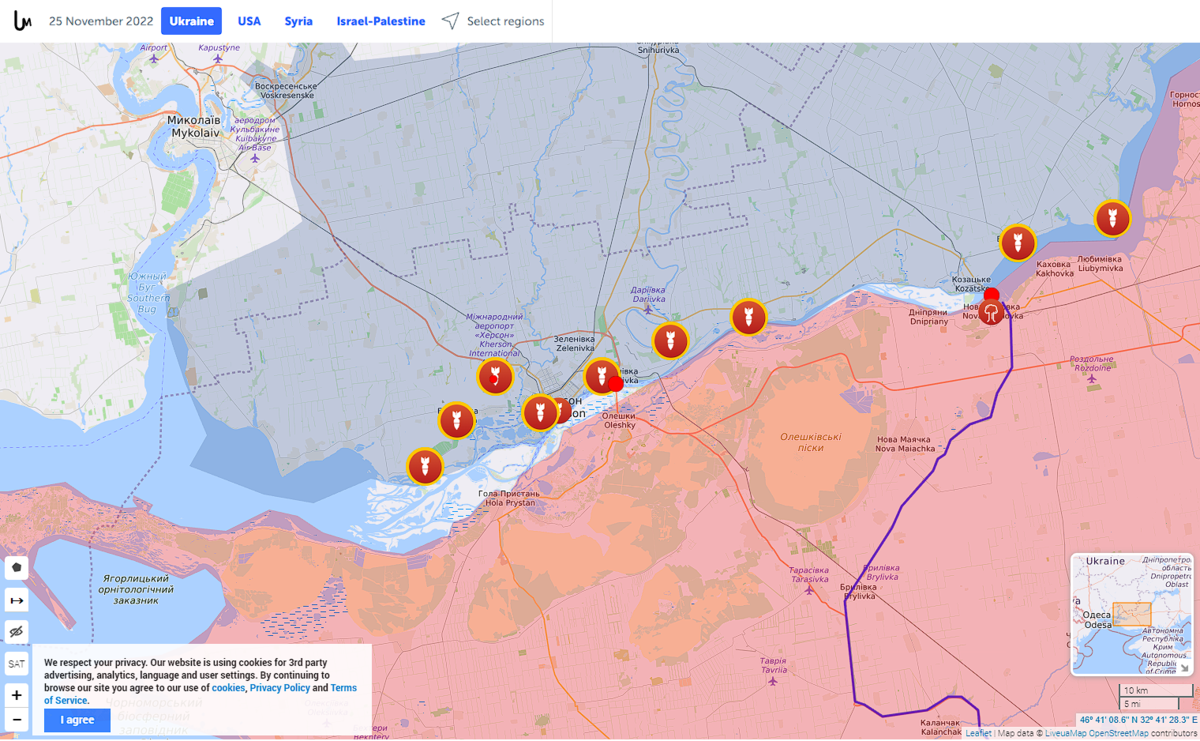Open the Syria tab
Screen dimensions: 1200x741
click(298, 21)
